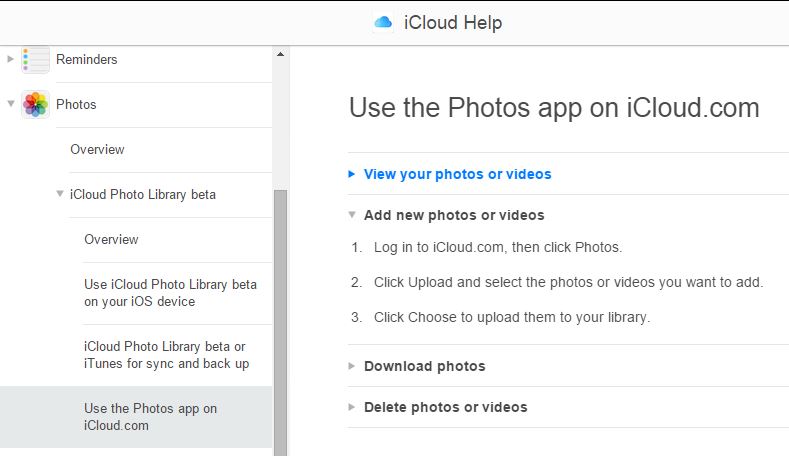Screen dimensions: 789x456
Task: Click the Download photos heading
Action: pos(424,366)
